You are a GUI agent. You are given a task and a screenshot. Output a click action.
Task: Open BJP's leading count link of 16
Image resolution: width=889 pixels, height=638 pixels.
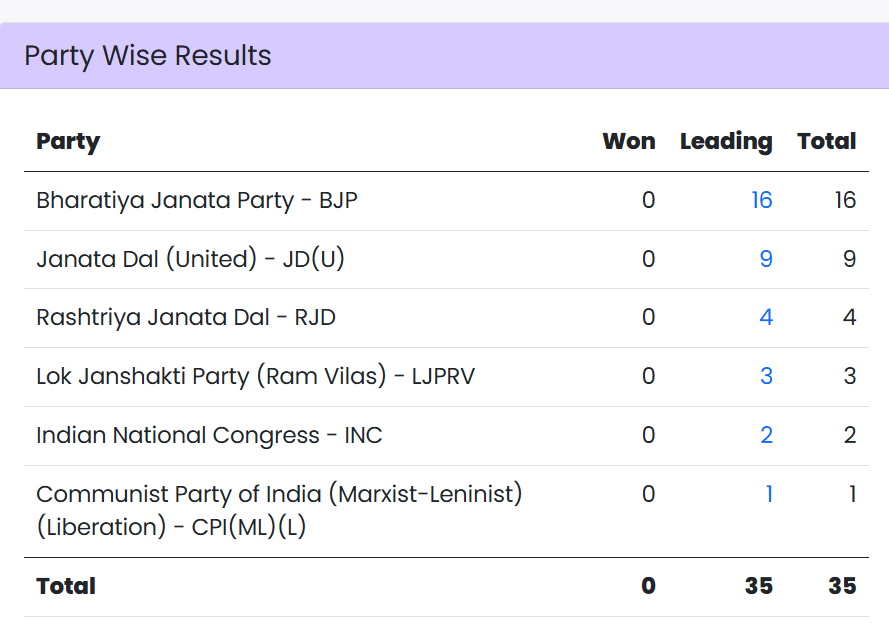pos(761,200)
